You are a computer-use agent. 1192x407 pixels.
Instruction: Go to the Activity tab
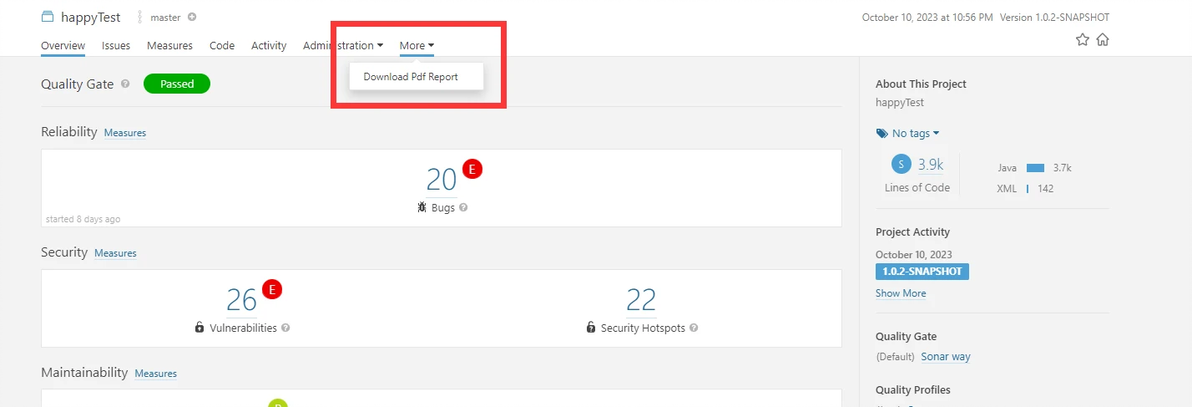tap(269, 46)
